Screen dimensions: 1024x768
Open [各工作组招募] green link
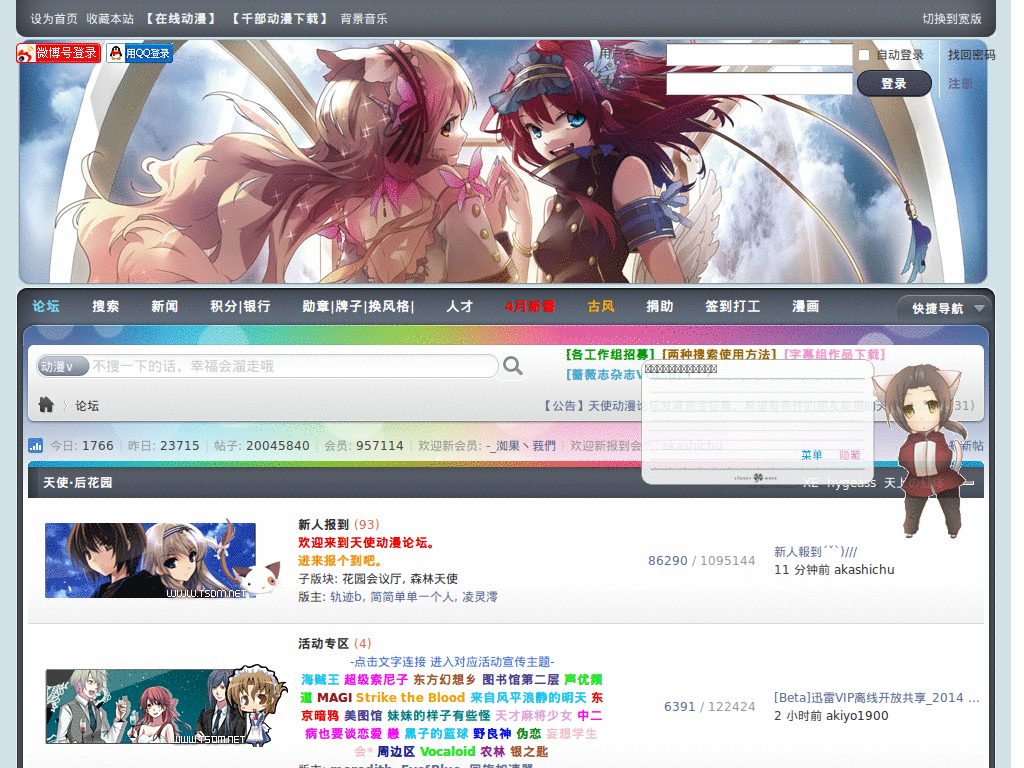tap(610, 355)
